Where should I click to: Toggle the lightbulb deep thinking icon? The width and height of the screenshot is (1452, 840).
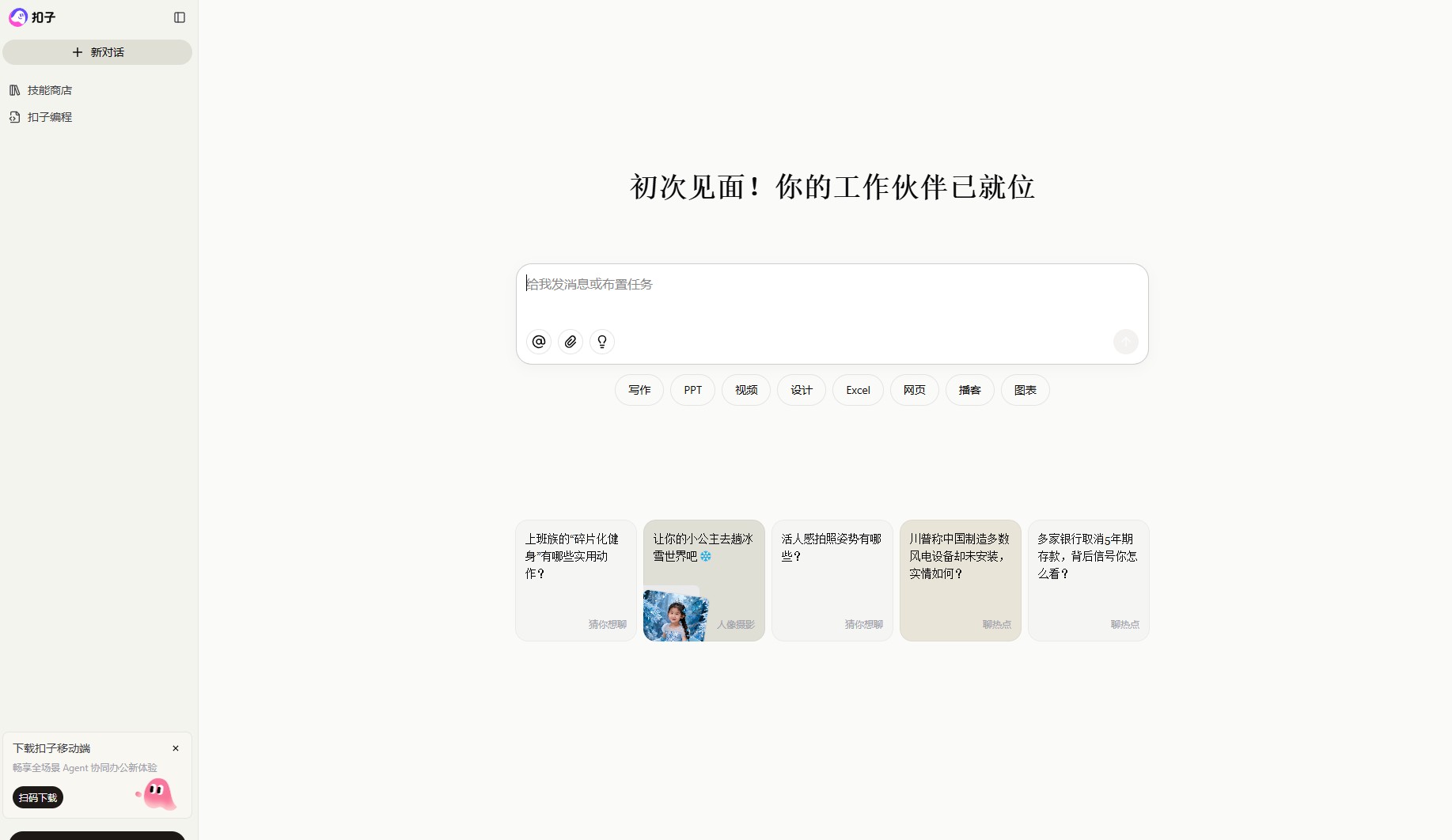(x=602, y=342)
